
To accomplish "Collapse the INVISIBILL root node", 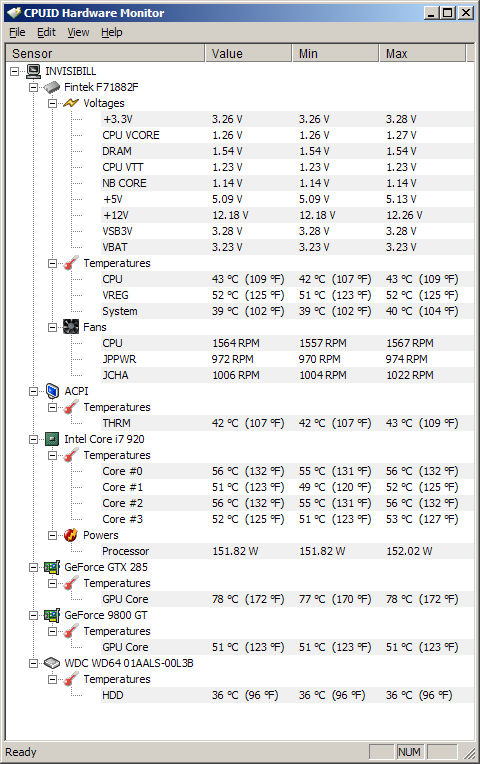I will tap(15, 72).
